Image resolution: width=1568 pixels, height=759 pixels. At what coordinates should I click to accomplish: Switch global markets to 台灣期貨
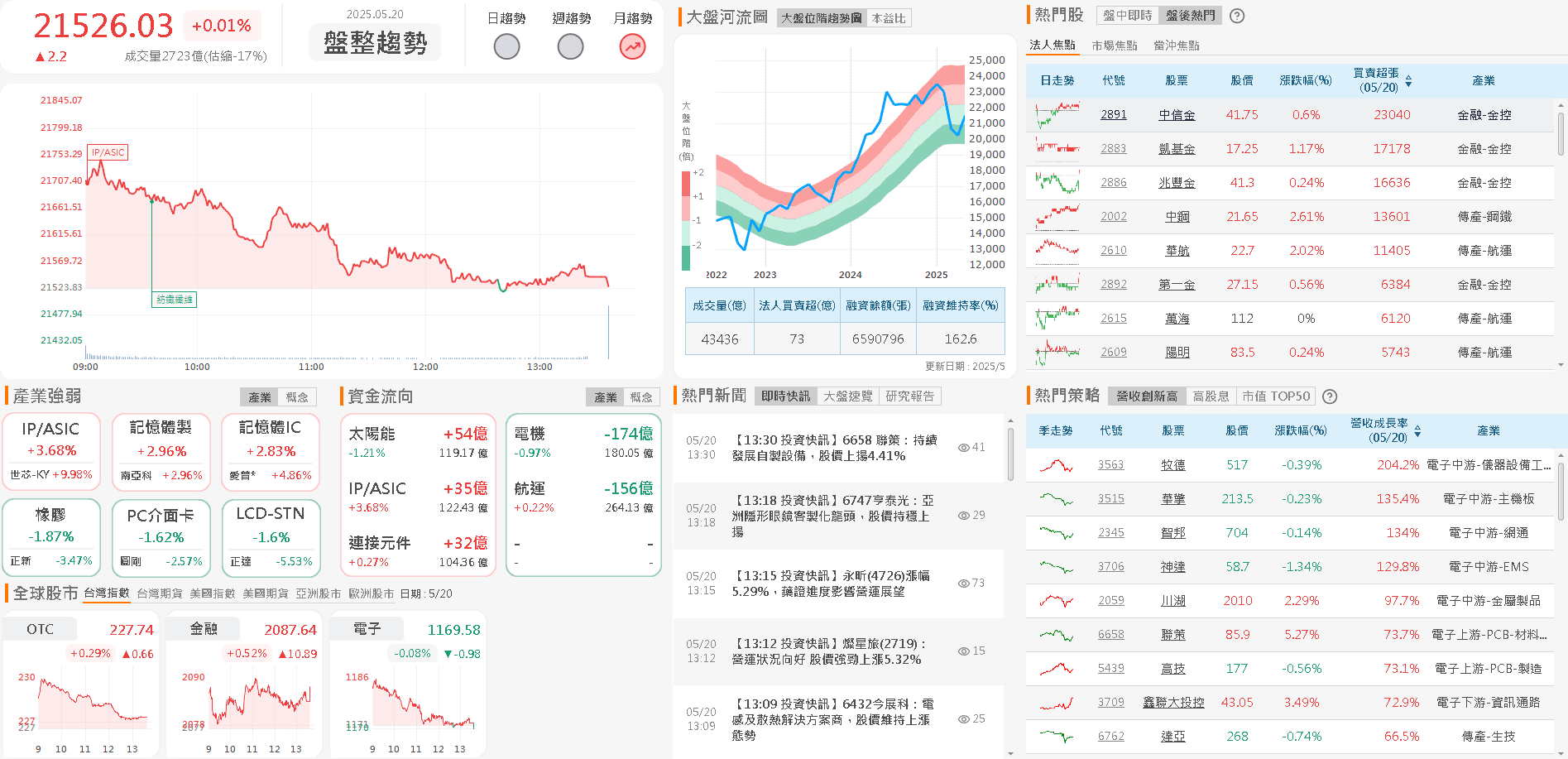[x=160, y=593]
